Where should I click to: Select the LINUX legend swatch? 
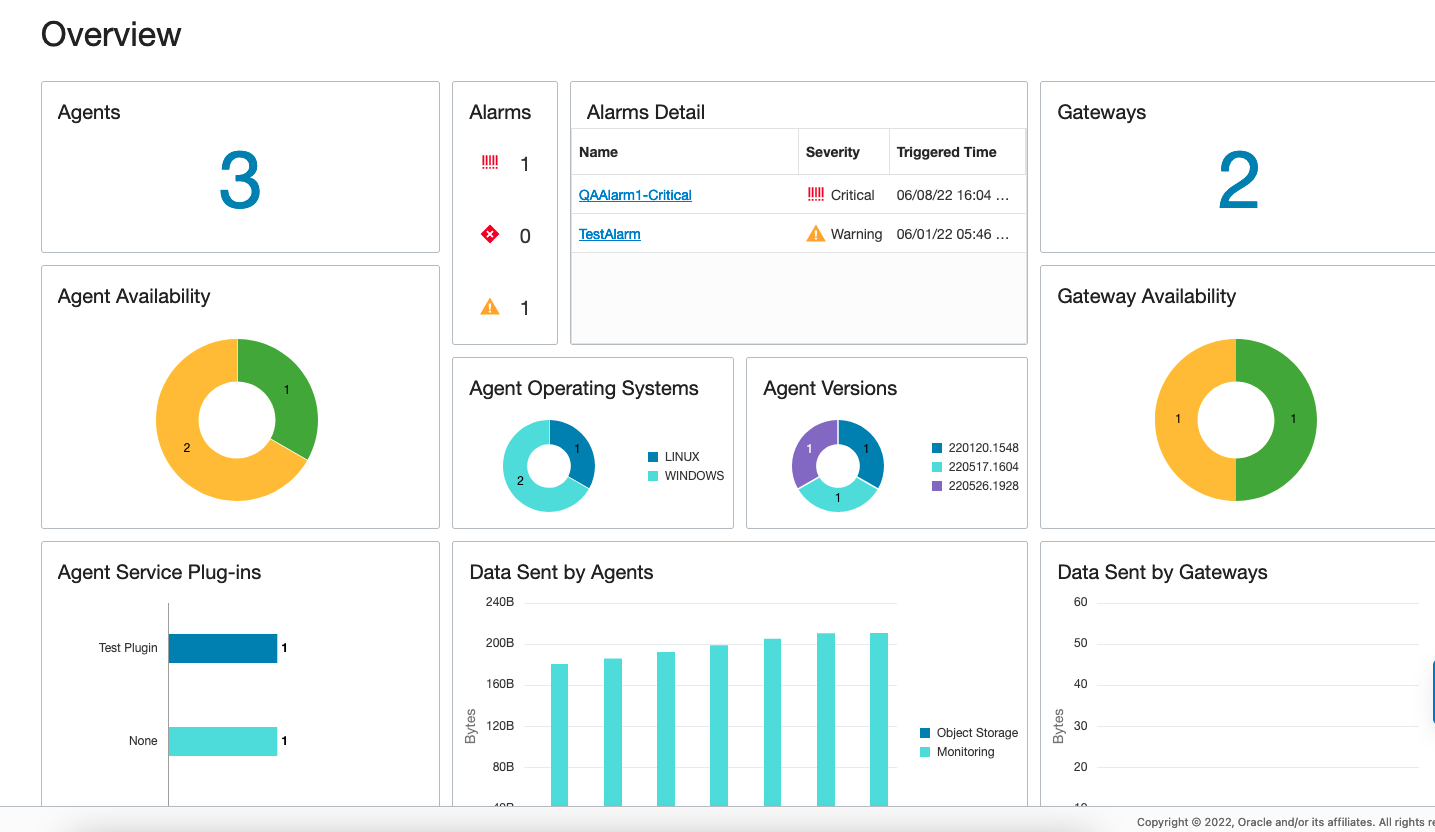point(653,457)
